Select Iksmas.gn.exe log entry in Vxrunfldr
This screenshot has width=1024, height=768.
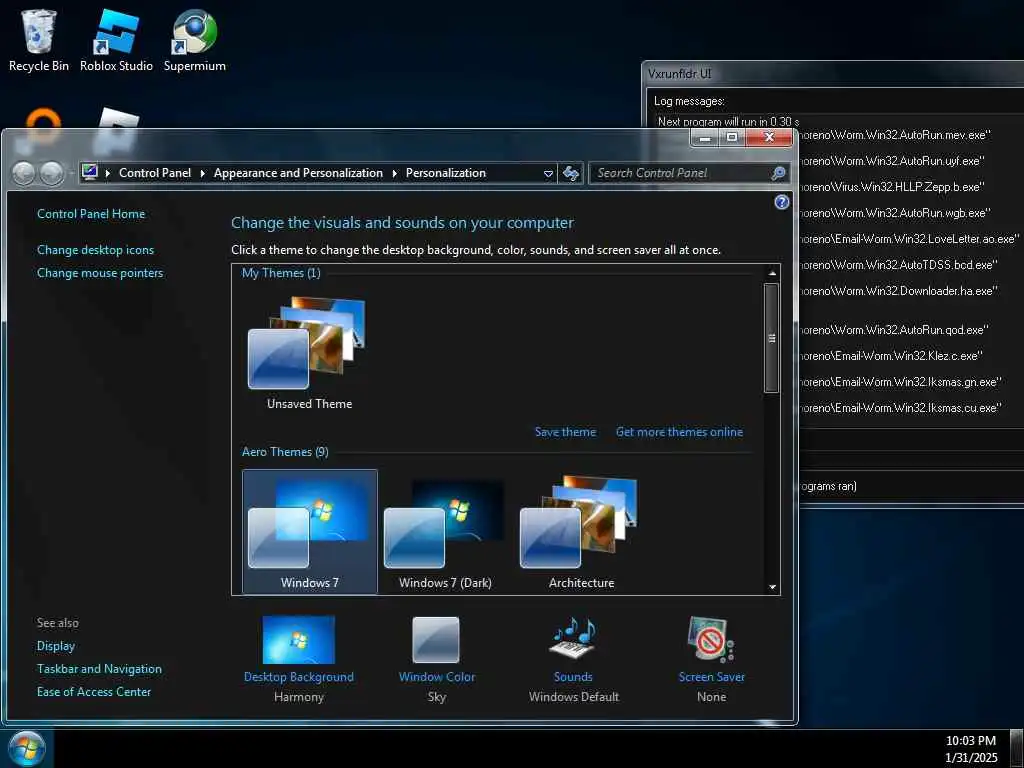900,382
